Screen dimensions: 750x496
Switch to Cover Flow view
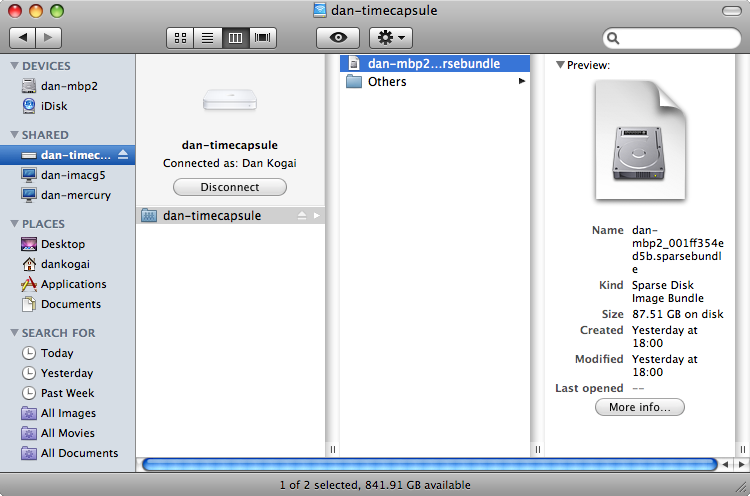[x=263, y=38]
